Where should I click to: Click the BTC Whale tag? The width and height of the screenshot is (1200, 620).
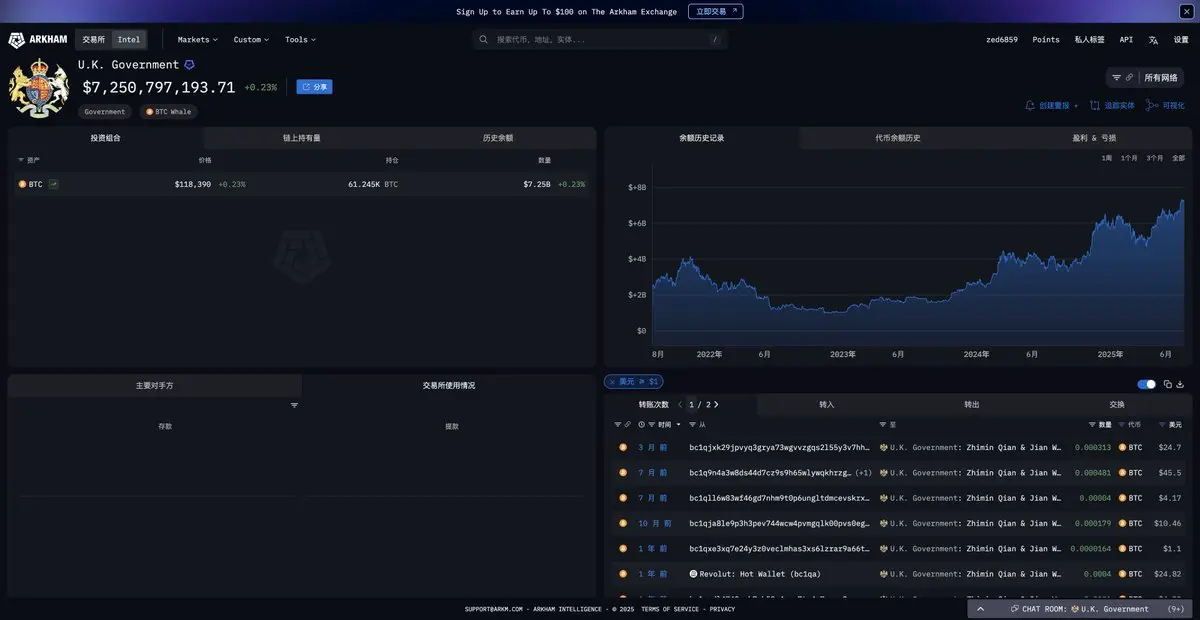tap(169, 112)
